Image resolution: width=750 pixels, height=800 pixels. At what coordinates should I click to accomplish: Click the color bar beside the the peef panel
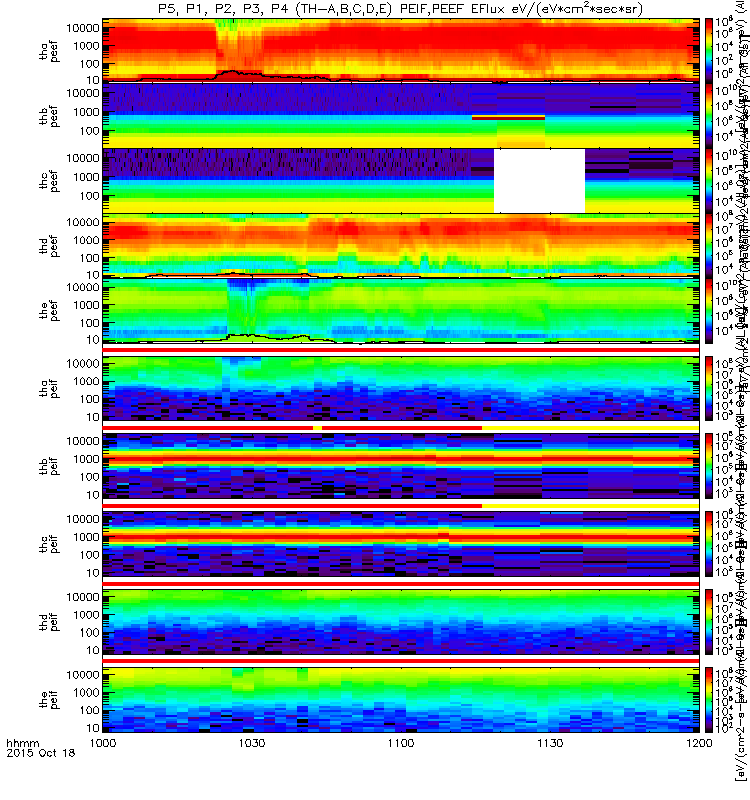click(x=709, y=310)
